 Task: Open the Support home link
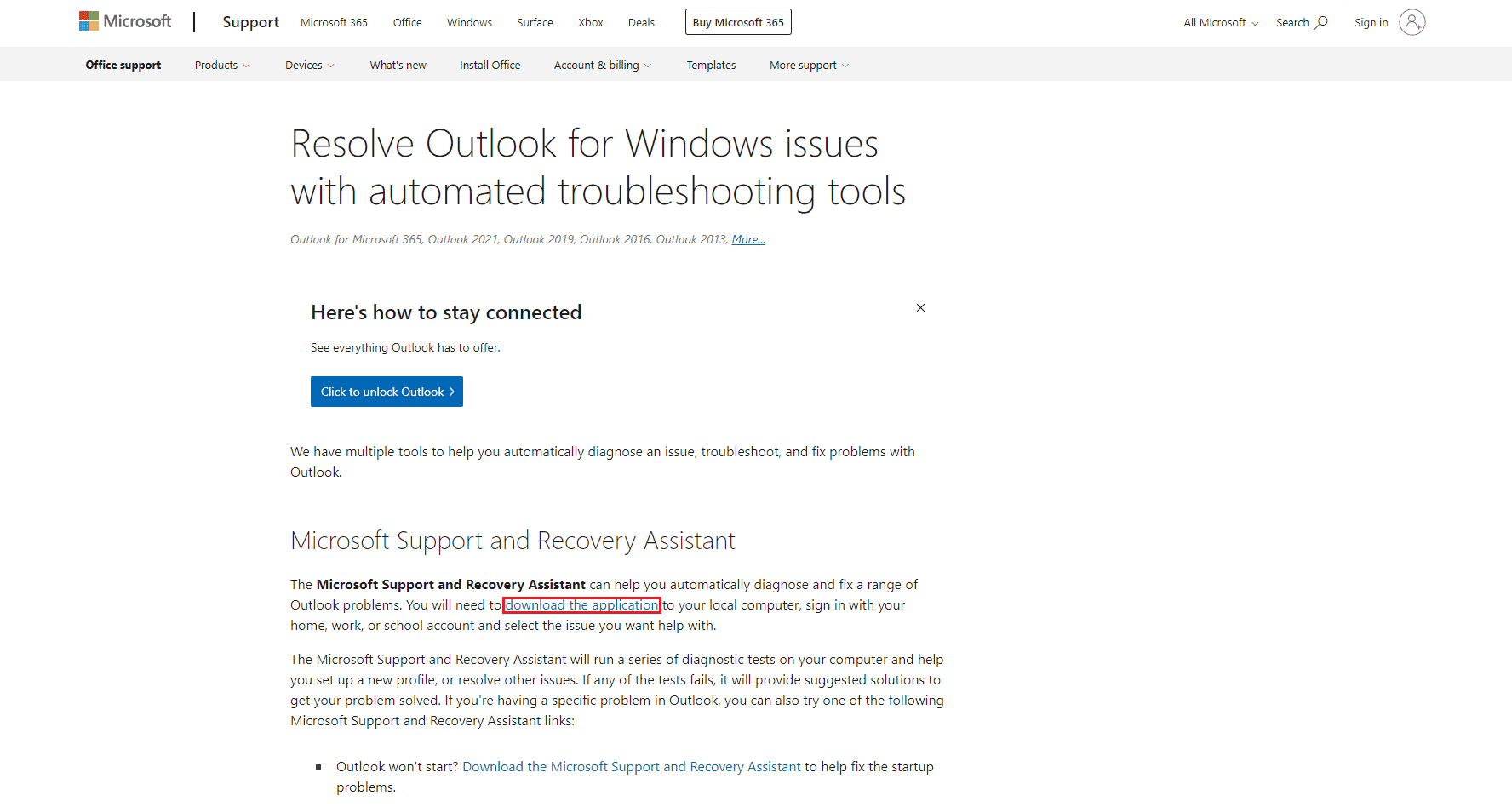tap(250, 22)
